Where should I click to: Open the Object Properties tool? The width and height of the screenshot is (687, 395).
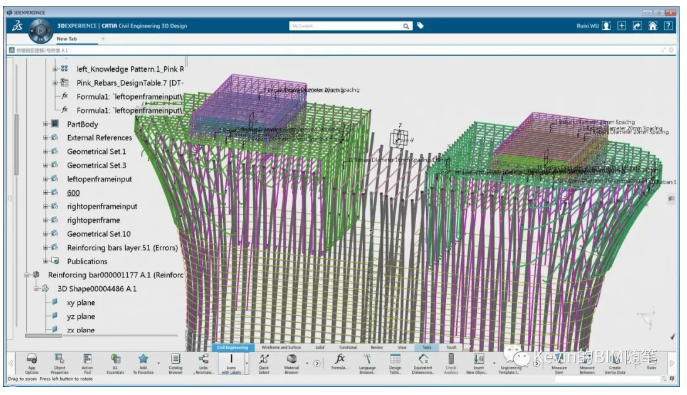pyautogui.click(x=59, y=363)
